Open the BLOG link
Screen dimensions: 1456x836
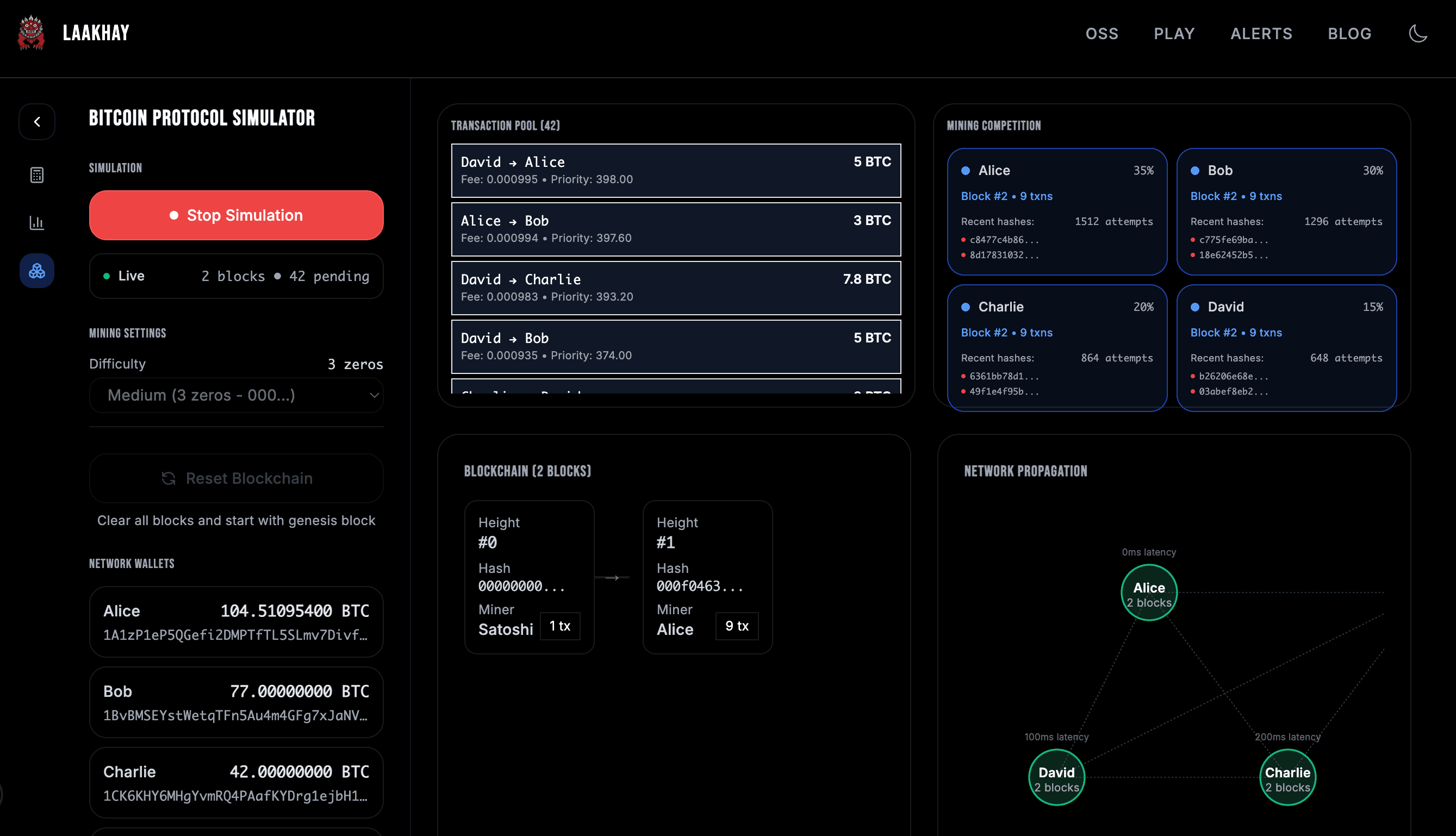coord(1349,33)
